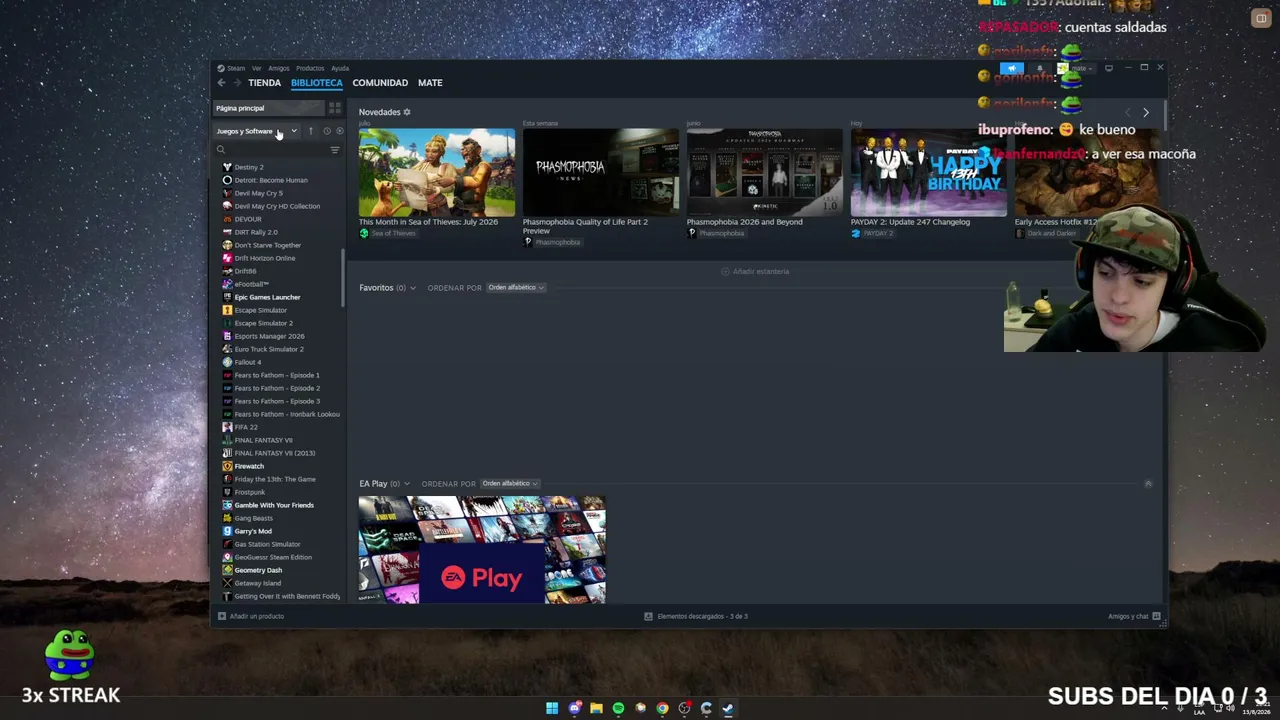The height and width of the screenshot is (720, 1280).
Task: Open Windows Start menu
Action: (552, 708)
